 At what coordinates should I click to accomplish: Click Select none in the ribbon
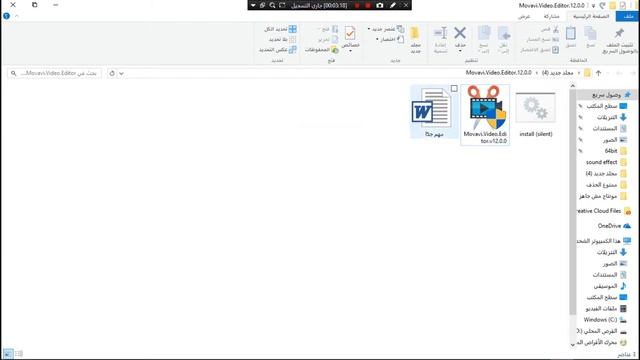click(x=282, y=39)
